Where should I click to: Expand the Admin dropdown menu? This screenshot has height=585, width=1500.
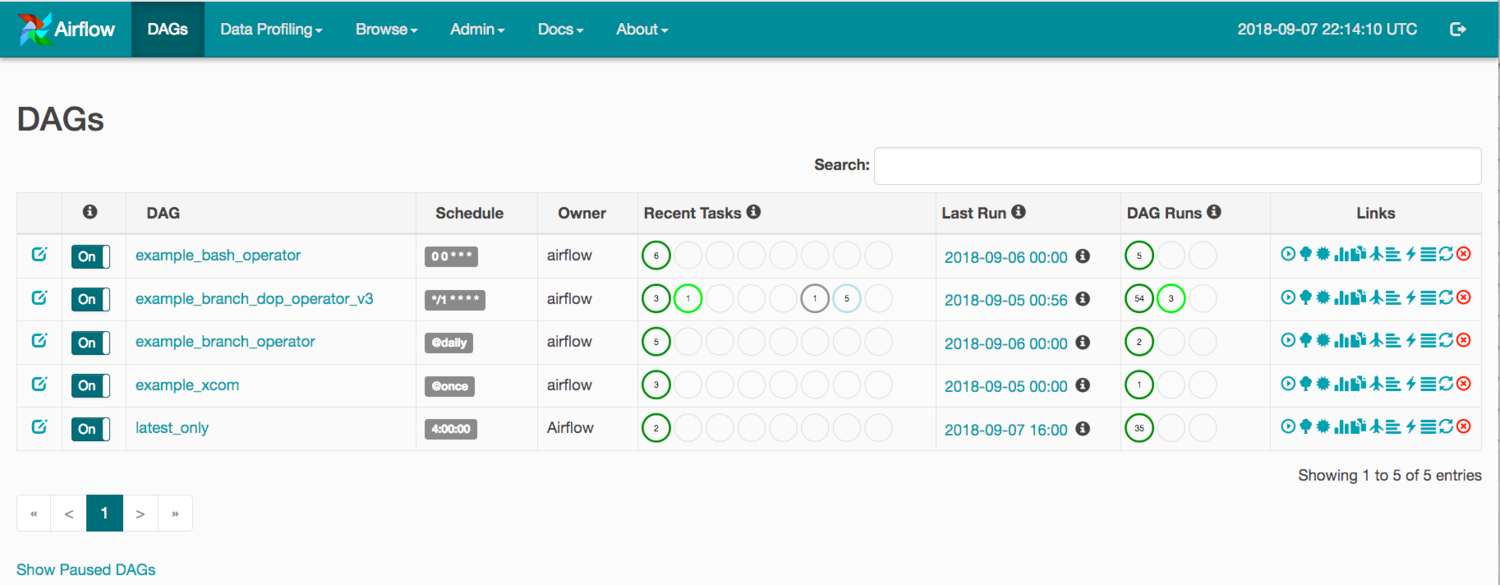point(477,29)
